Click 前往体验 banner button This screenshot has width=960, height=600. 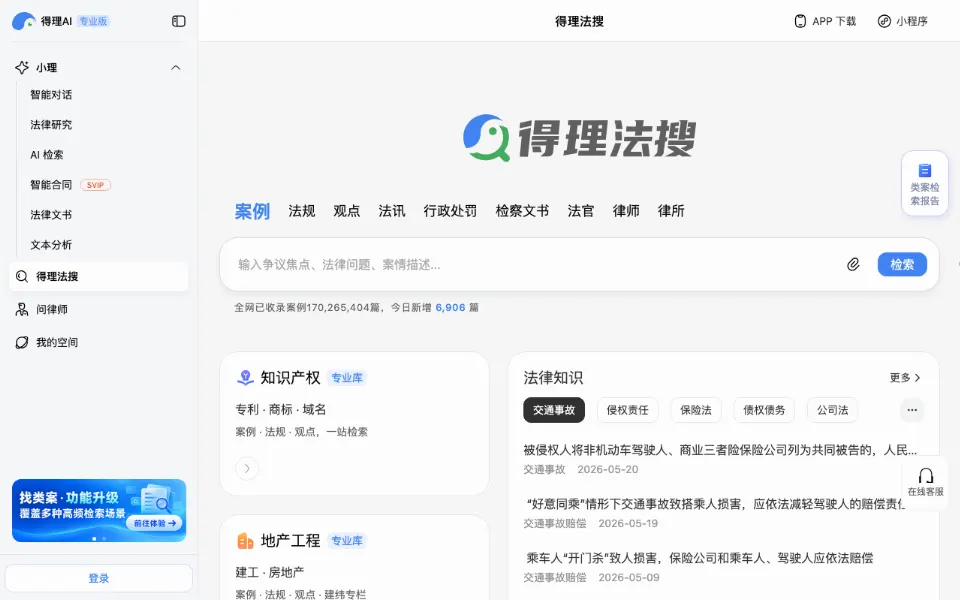(x=155, y=523)
